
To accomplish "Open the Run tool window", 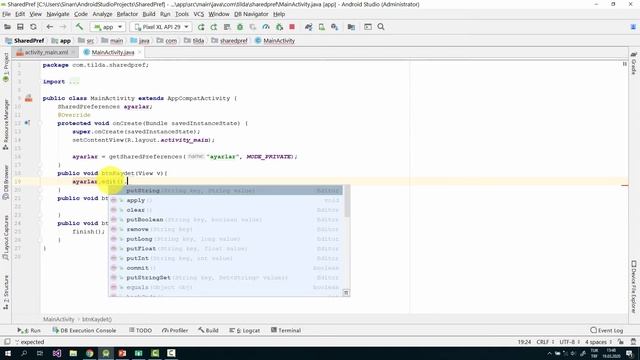I will (29, 330).
